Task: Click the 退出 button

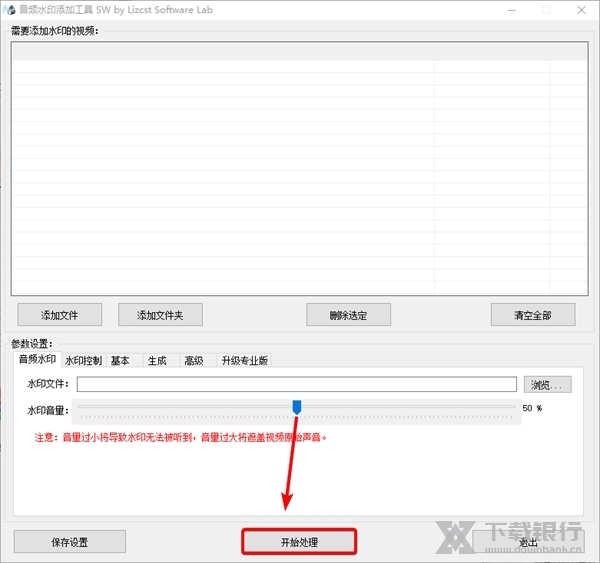Action: [528, 542]
